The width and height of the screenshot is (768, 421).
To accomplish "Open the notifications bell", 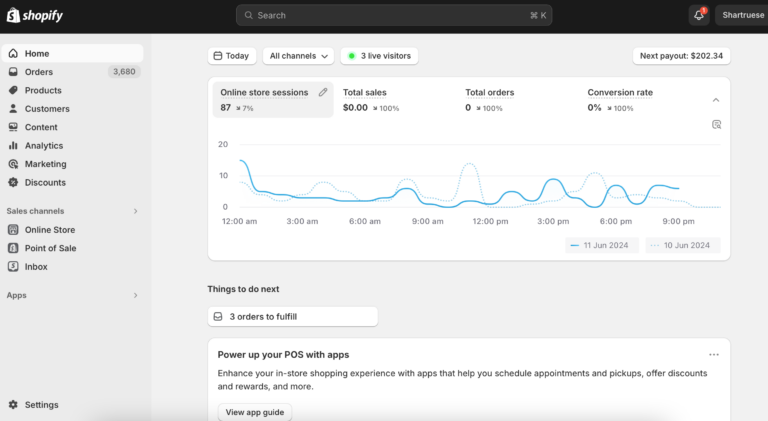I will click(699, 15).
